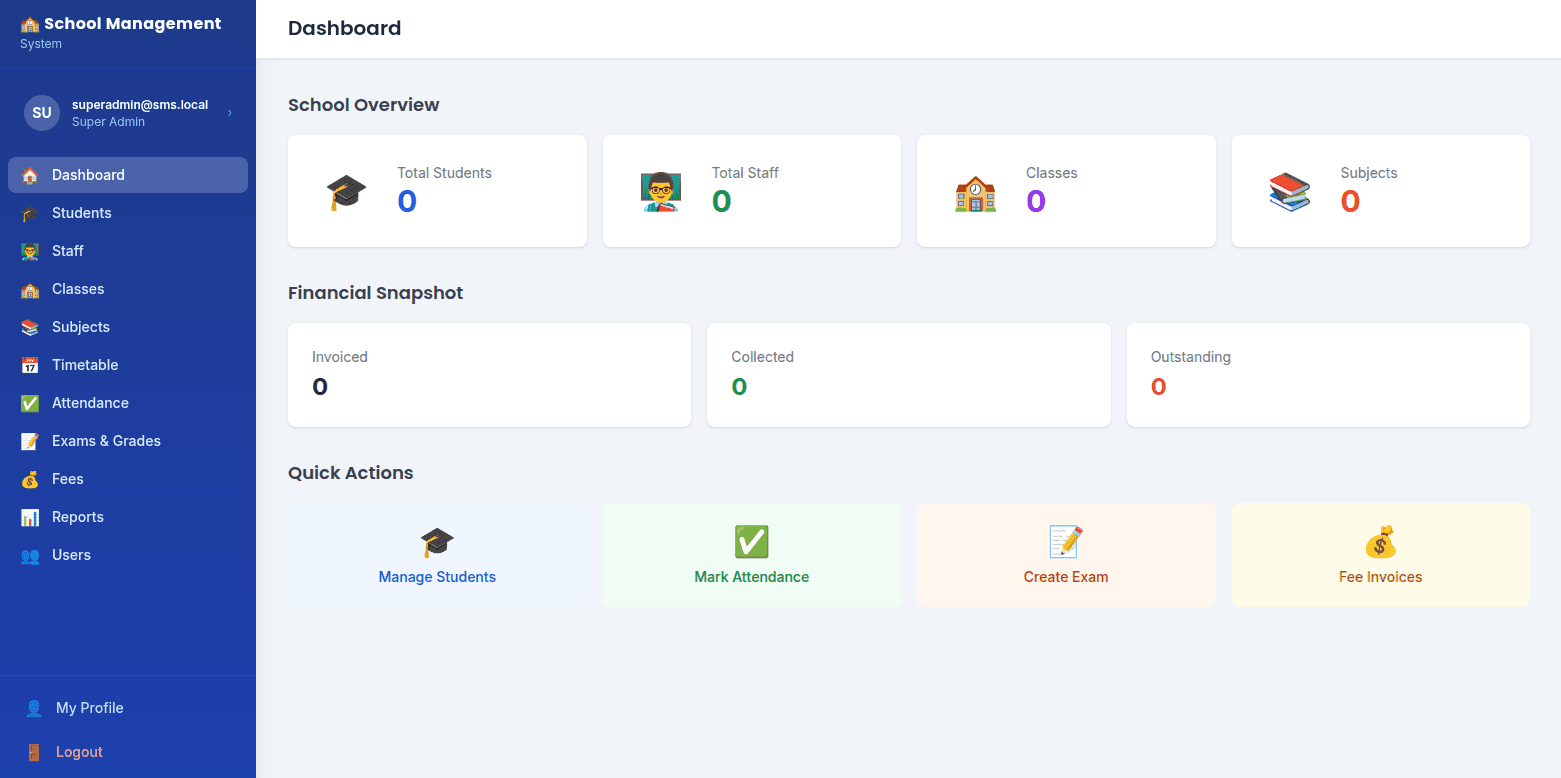Click the bar chart icon beside Reports
The image size is (1561, 778).
click(30, 517)
